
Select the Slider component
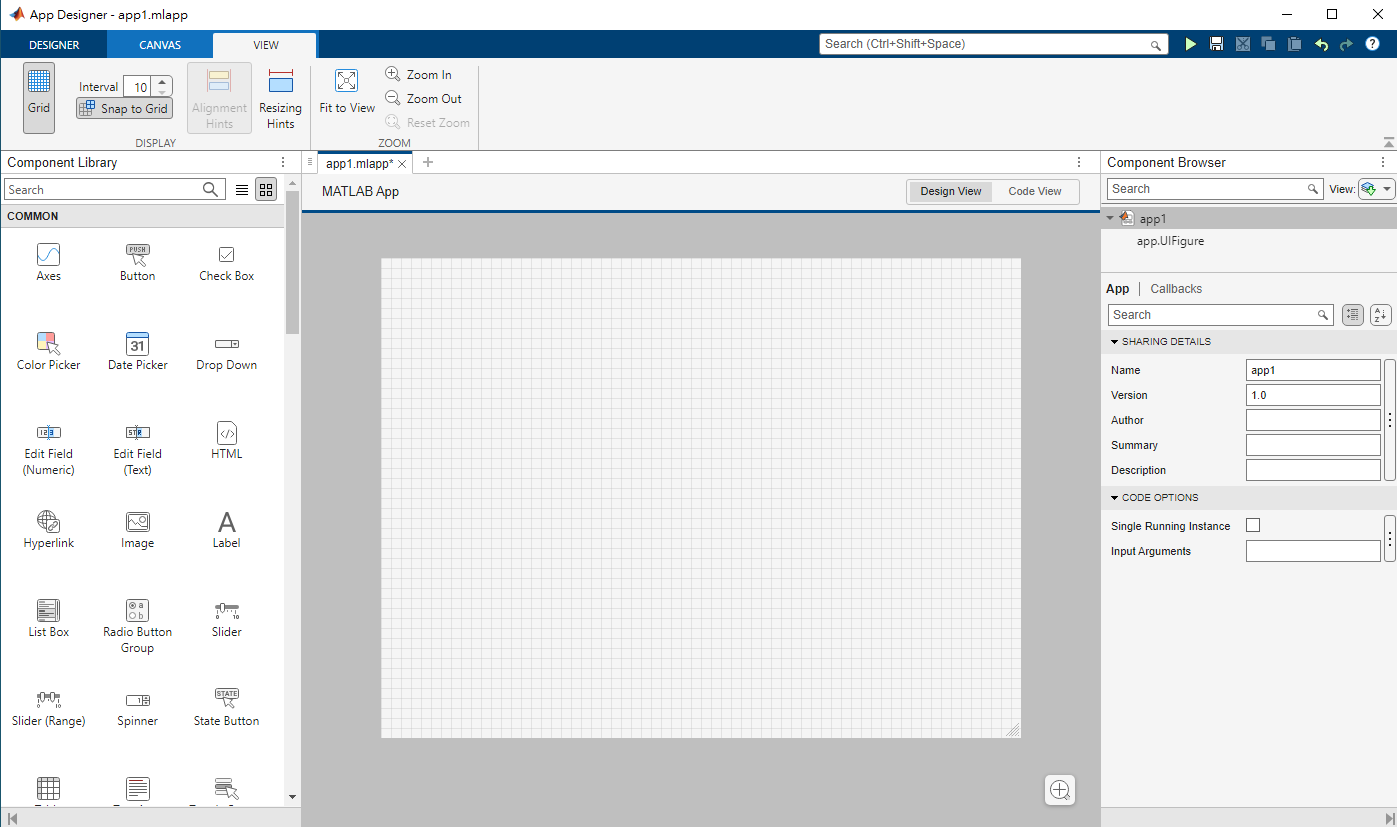click(227, 619)
